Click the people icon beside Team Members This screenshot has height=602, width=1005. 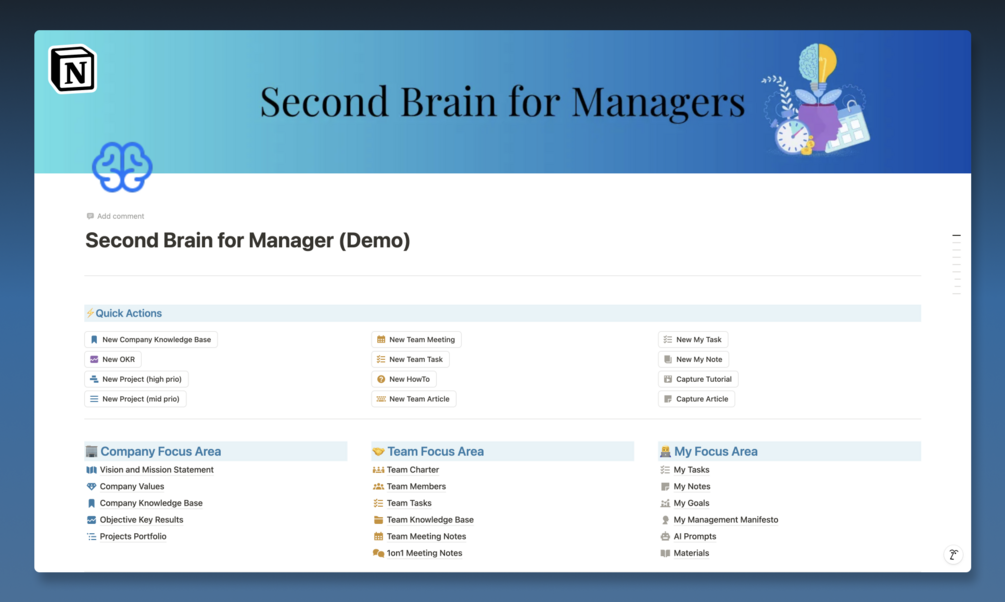pyautogui.click(x=378, y=487)
